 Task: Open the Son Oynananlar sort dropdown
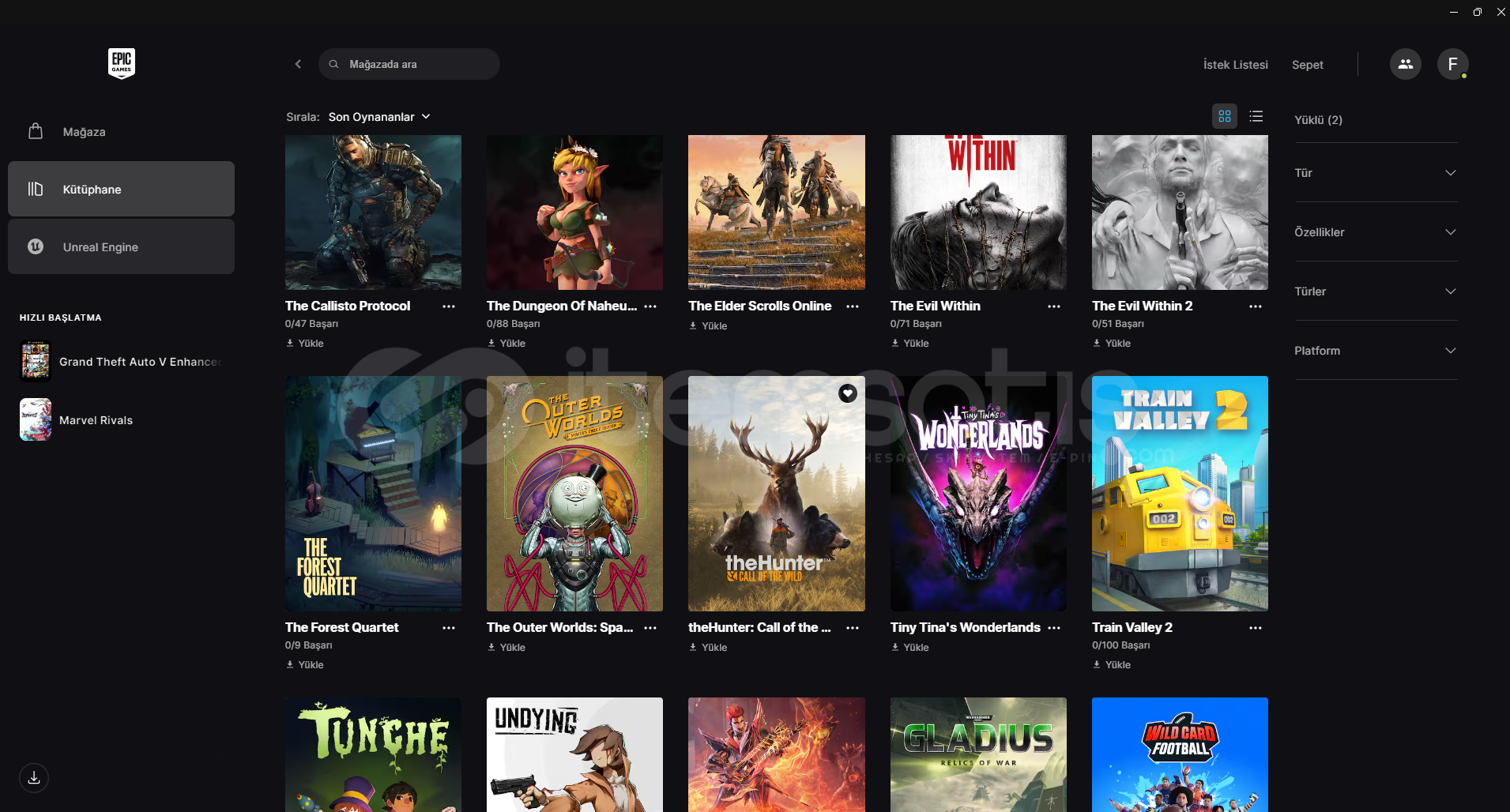point(379,117)
